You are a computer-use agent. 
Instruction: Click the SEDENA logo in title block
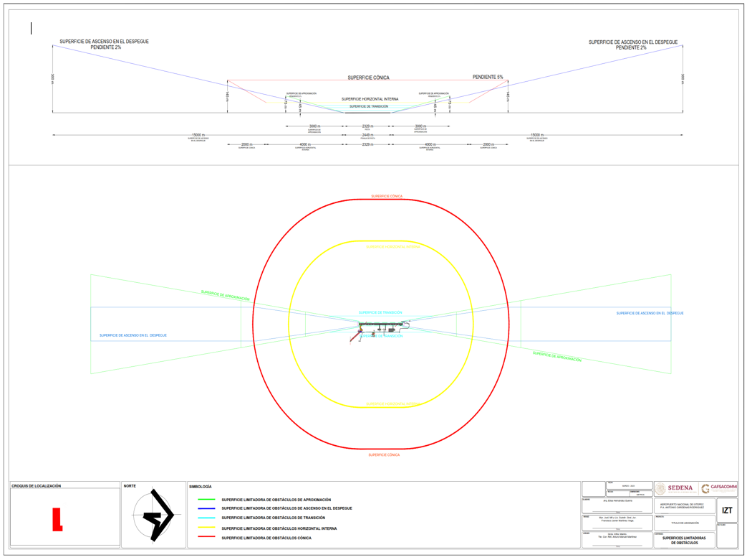click(676, 488)
